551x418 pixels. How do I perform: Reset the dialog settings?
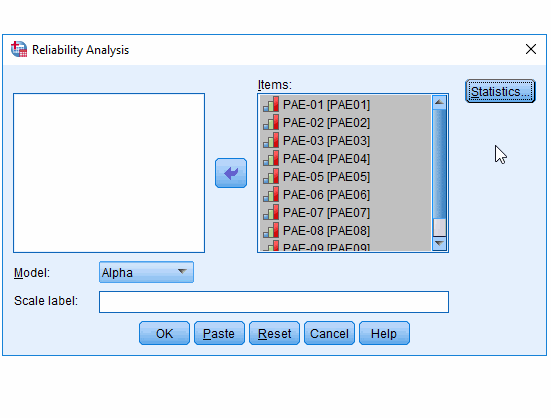(x=274, y=333)
